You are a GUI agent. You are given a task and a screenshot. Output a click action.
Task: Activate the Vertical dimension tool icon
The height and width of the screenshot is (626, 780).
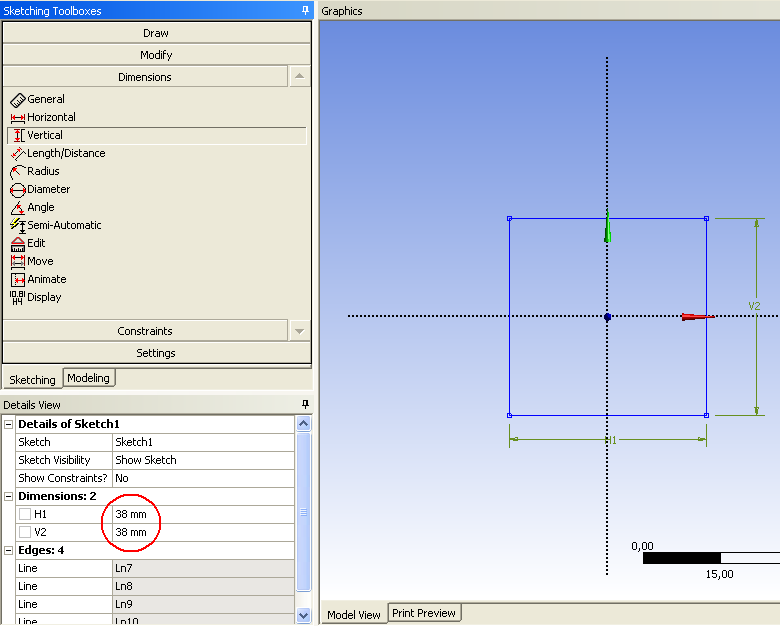point(18,135)
